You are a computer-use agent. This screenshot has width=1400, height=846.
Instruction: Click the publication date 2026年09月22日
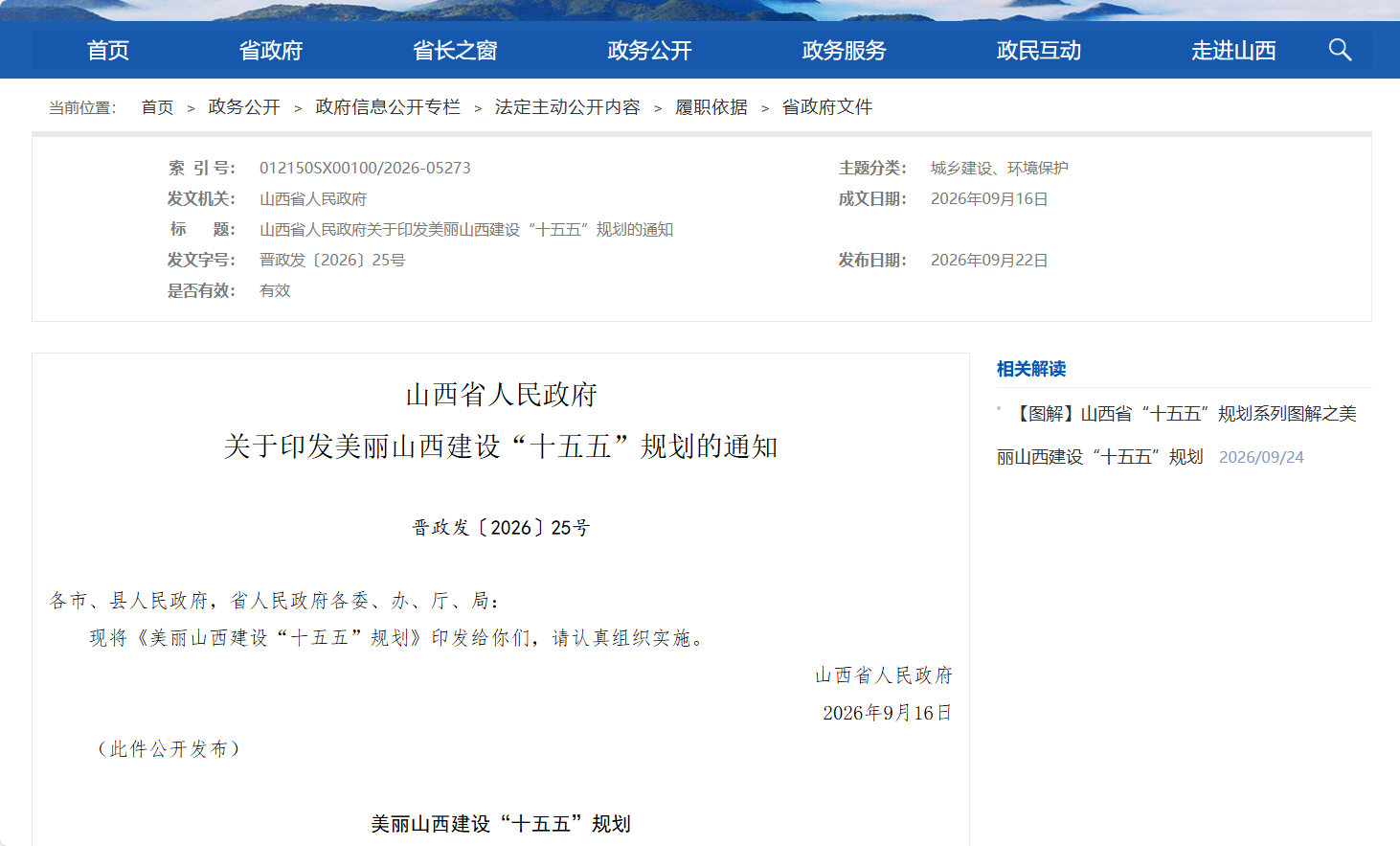(x=989, y=260)
